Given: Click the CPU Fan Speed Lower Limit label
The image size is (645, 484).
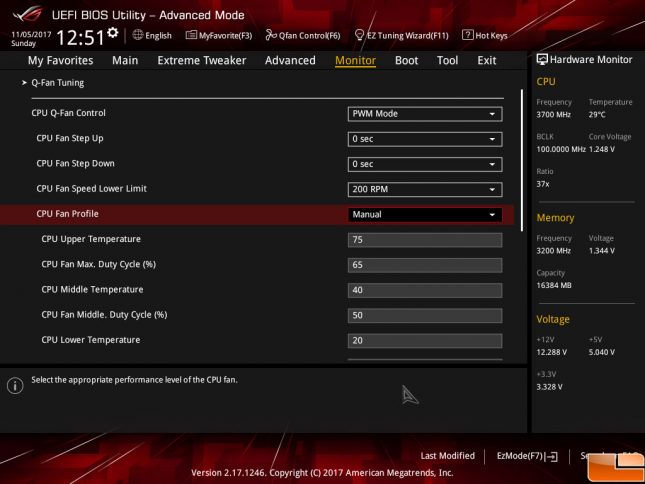Looking at the screenshot, I should coord(91,189).
